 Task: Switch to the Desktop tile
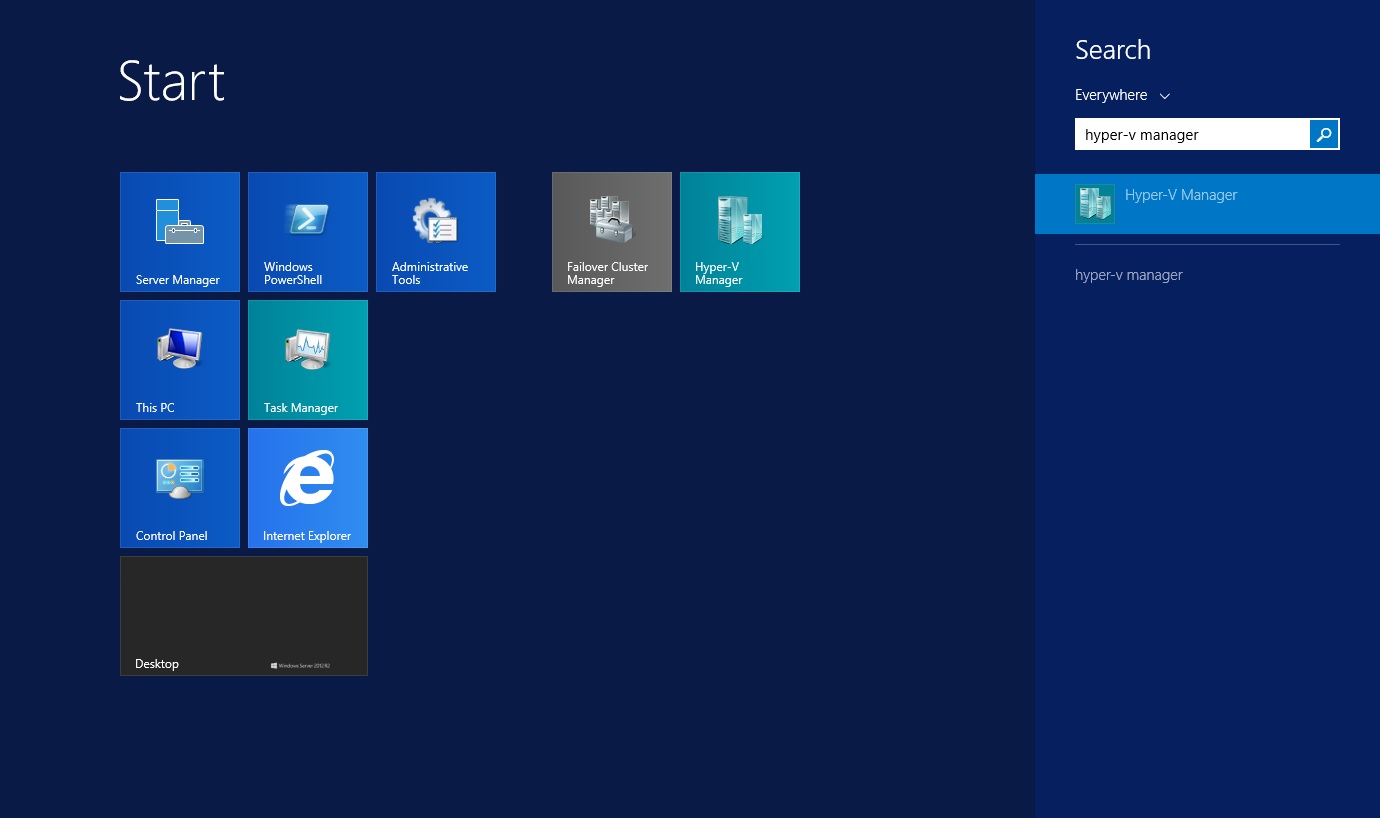[244, 615]
